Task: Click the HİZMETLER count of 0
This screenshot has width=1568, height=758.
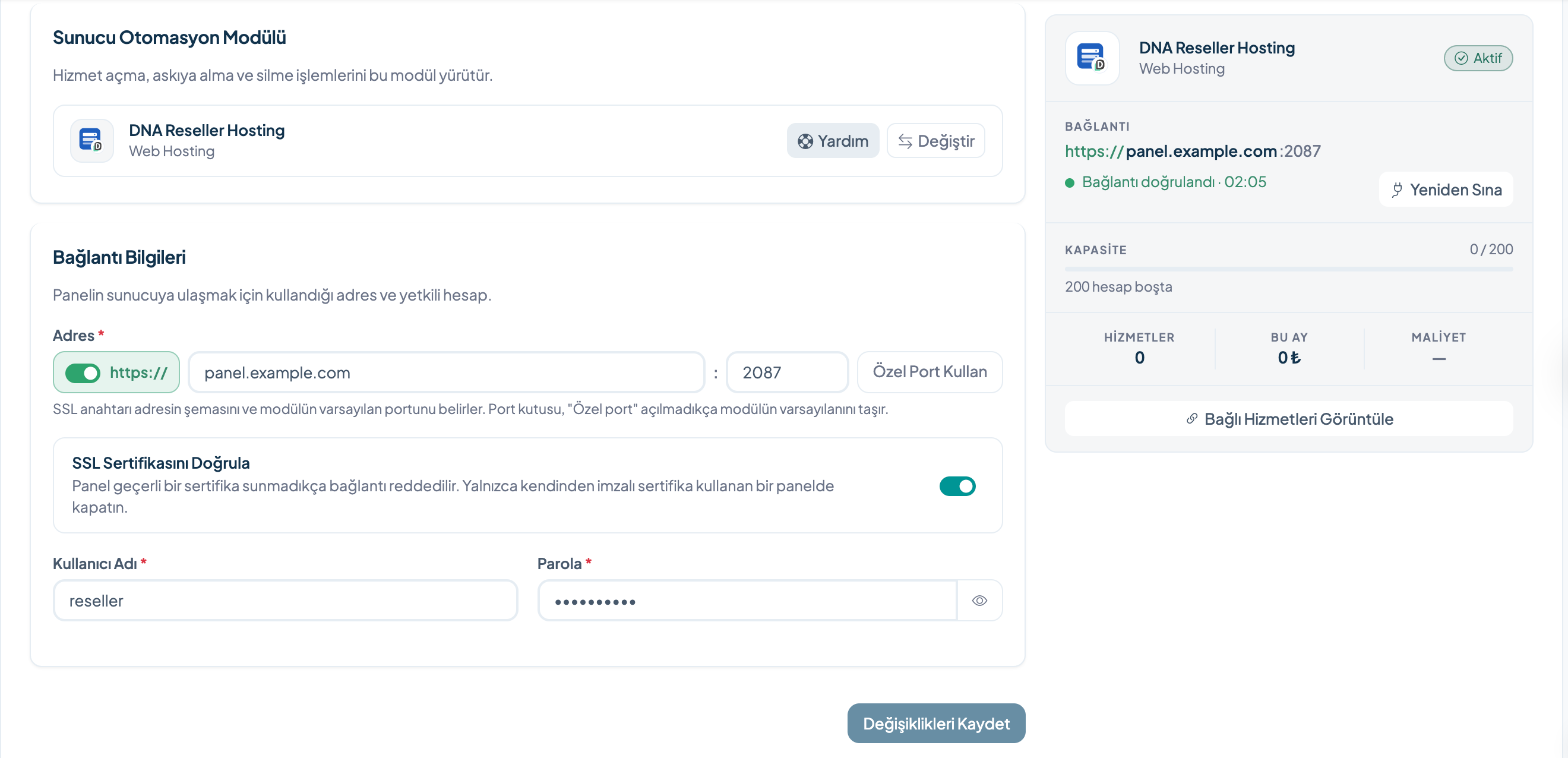Action: (1140, 357)
